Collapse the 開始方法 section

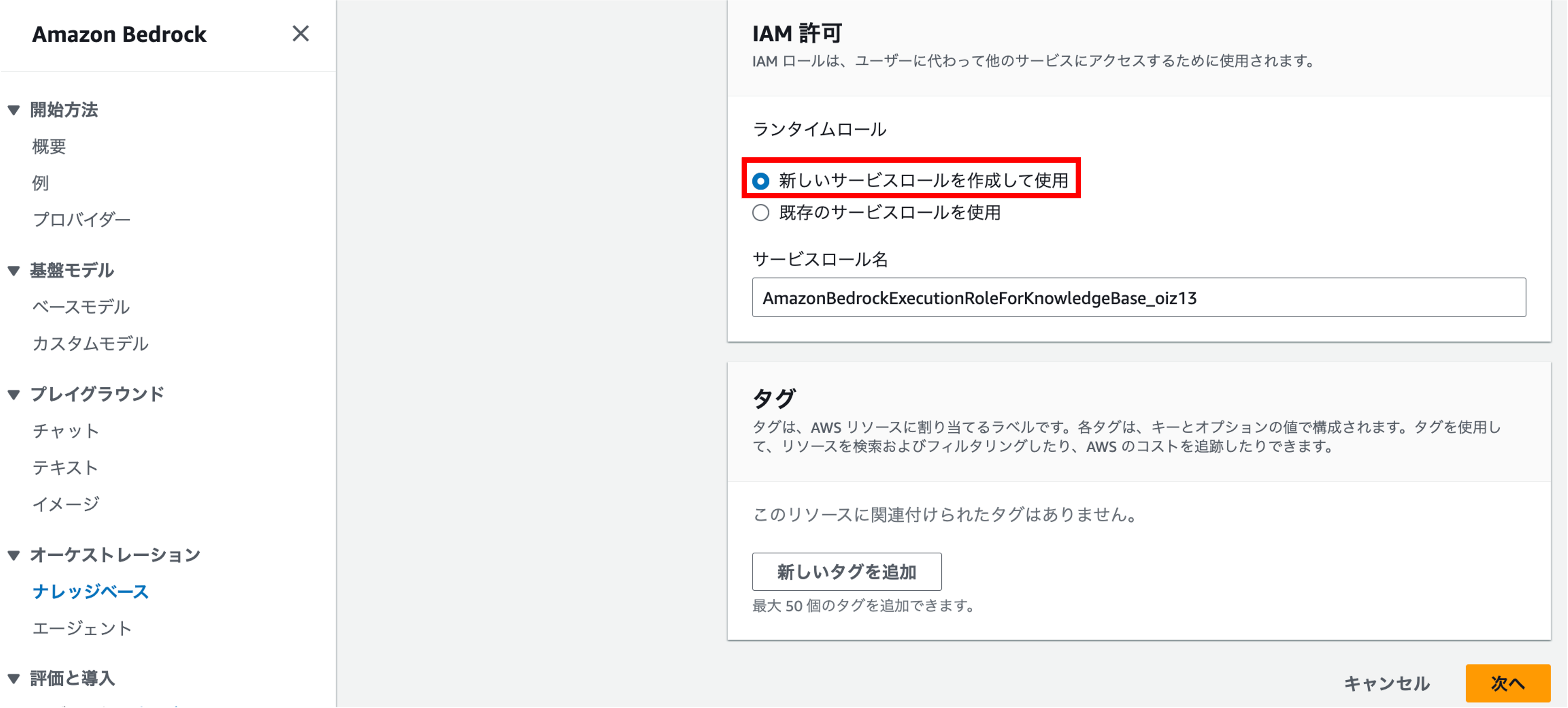point(14,110)
